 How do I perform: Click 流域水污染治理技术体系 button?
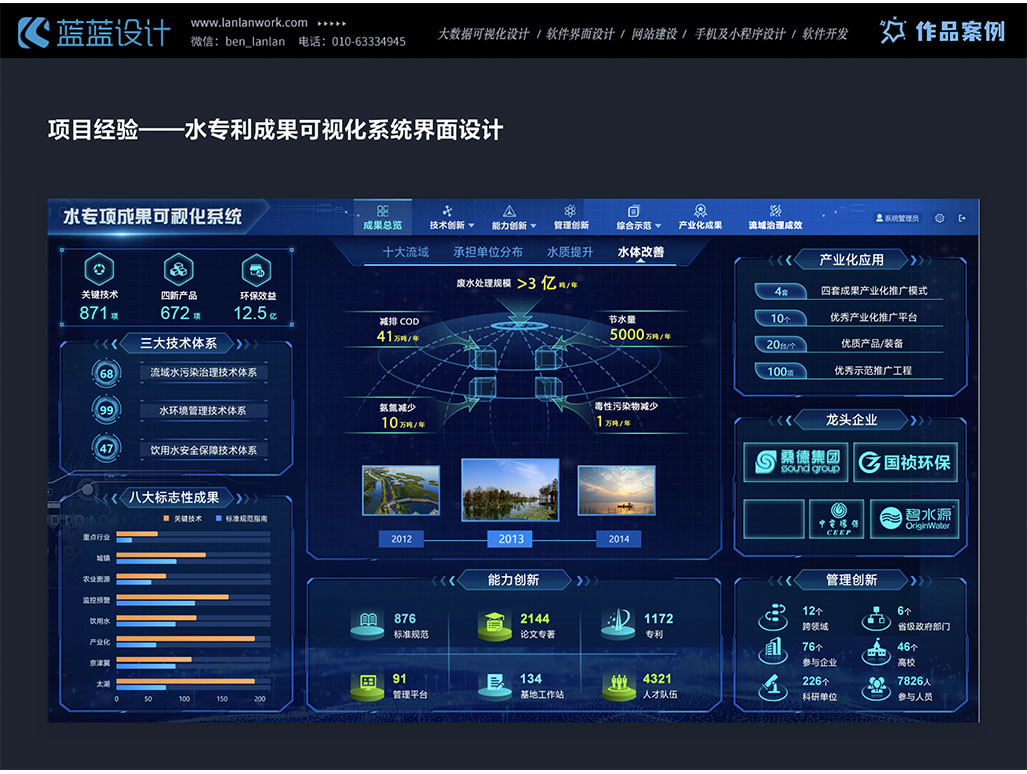pos(203,373)
